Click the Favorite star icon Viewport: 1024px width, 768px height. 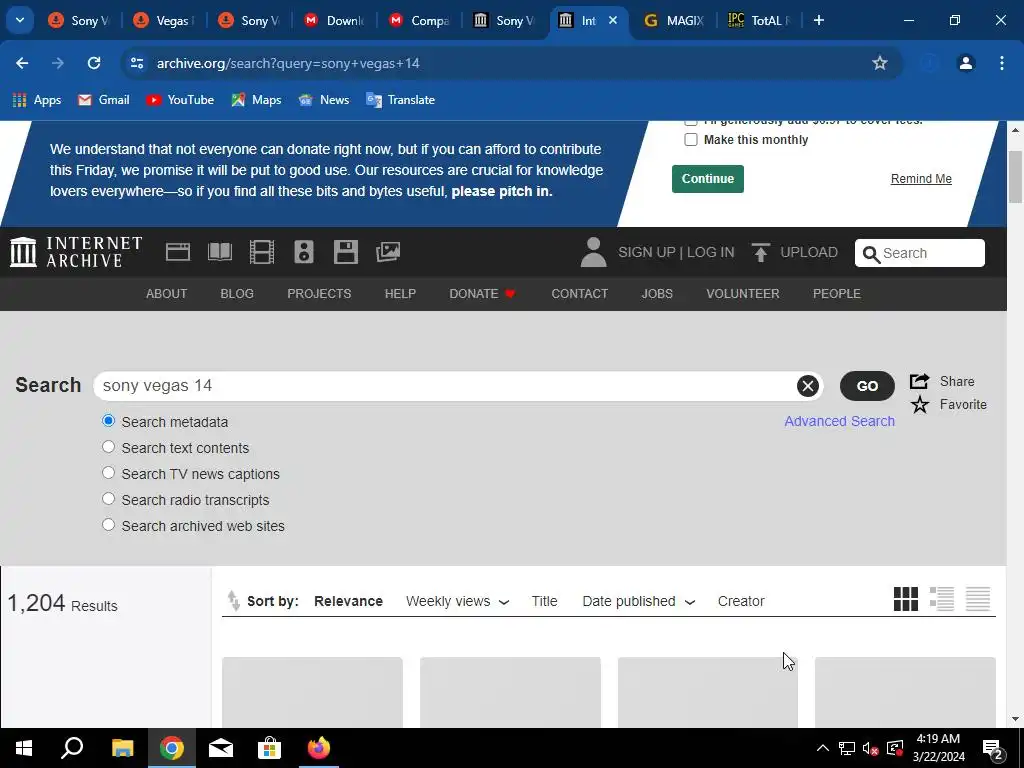click(x=920, y=405)
